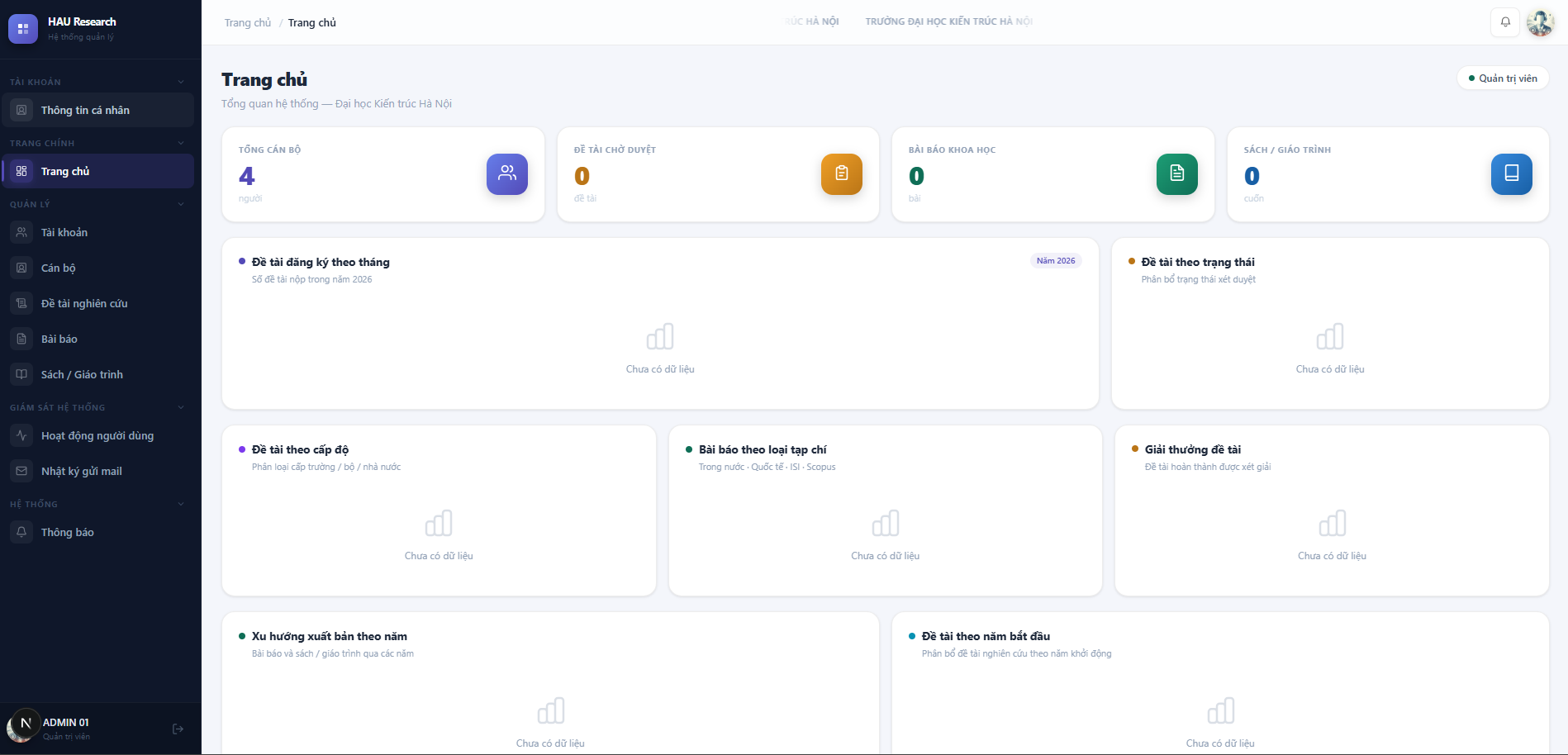The height and width of the screenshot is (755, 1568).
Task: Click the Thông báo bell icon in sidebar
Action: (21, 532)
